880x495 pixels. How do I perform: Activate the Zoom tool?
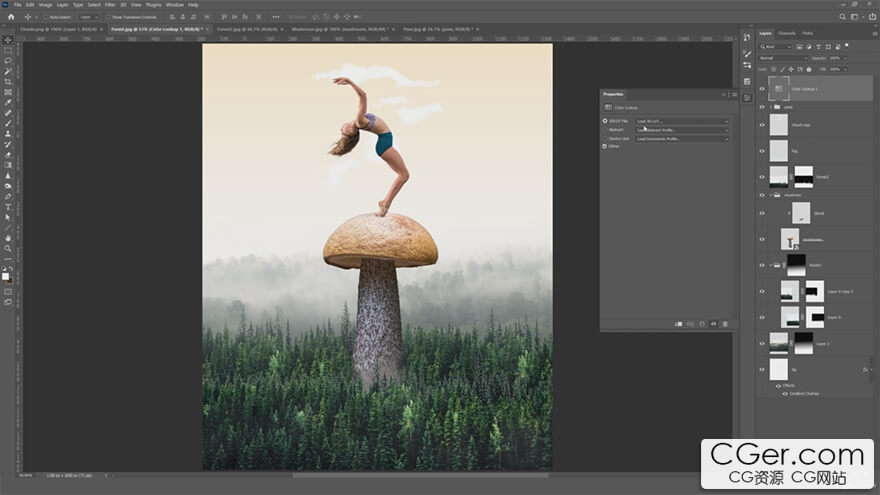point(8,248)
